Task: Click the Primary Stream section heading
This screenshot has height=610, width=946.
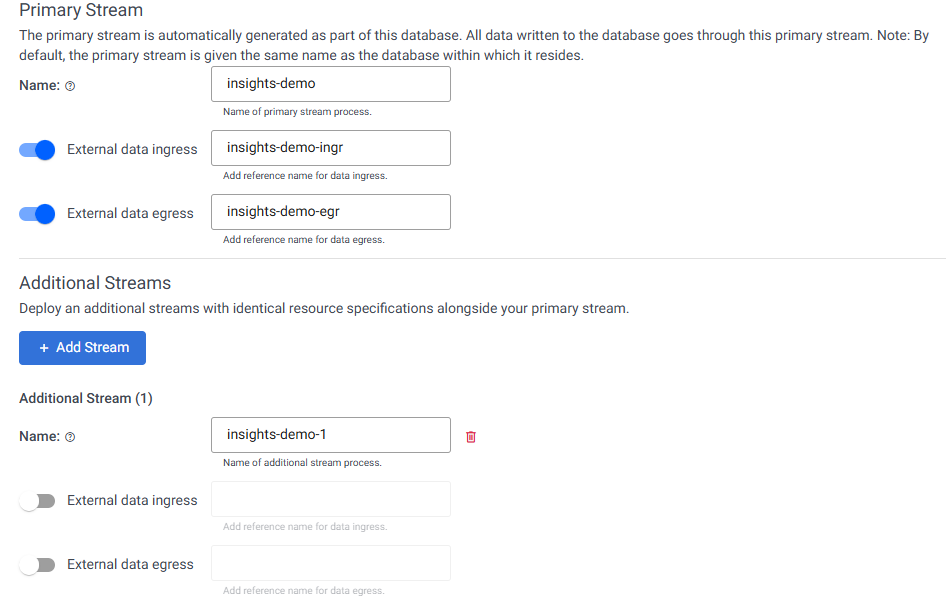Action: tap(81, 11)
